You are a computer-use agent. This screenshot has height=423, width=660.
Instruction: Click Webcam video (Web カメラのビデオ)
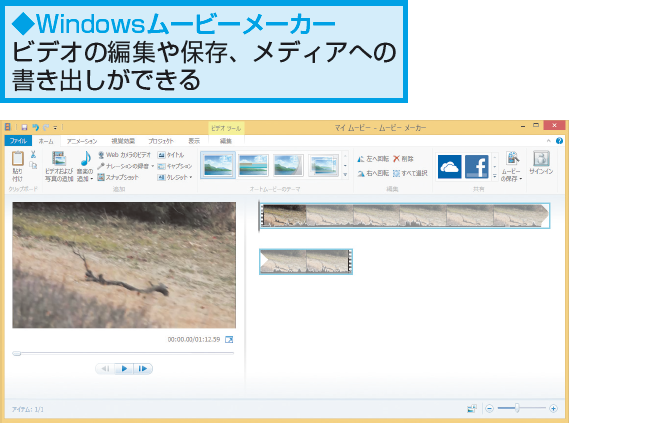pos(125,155)
